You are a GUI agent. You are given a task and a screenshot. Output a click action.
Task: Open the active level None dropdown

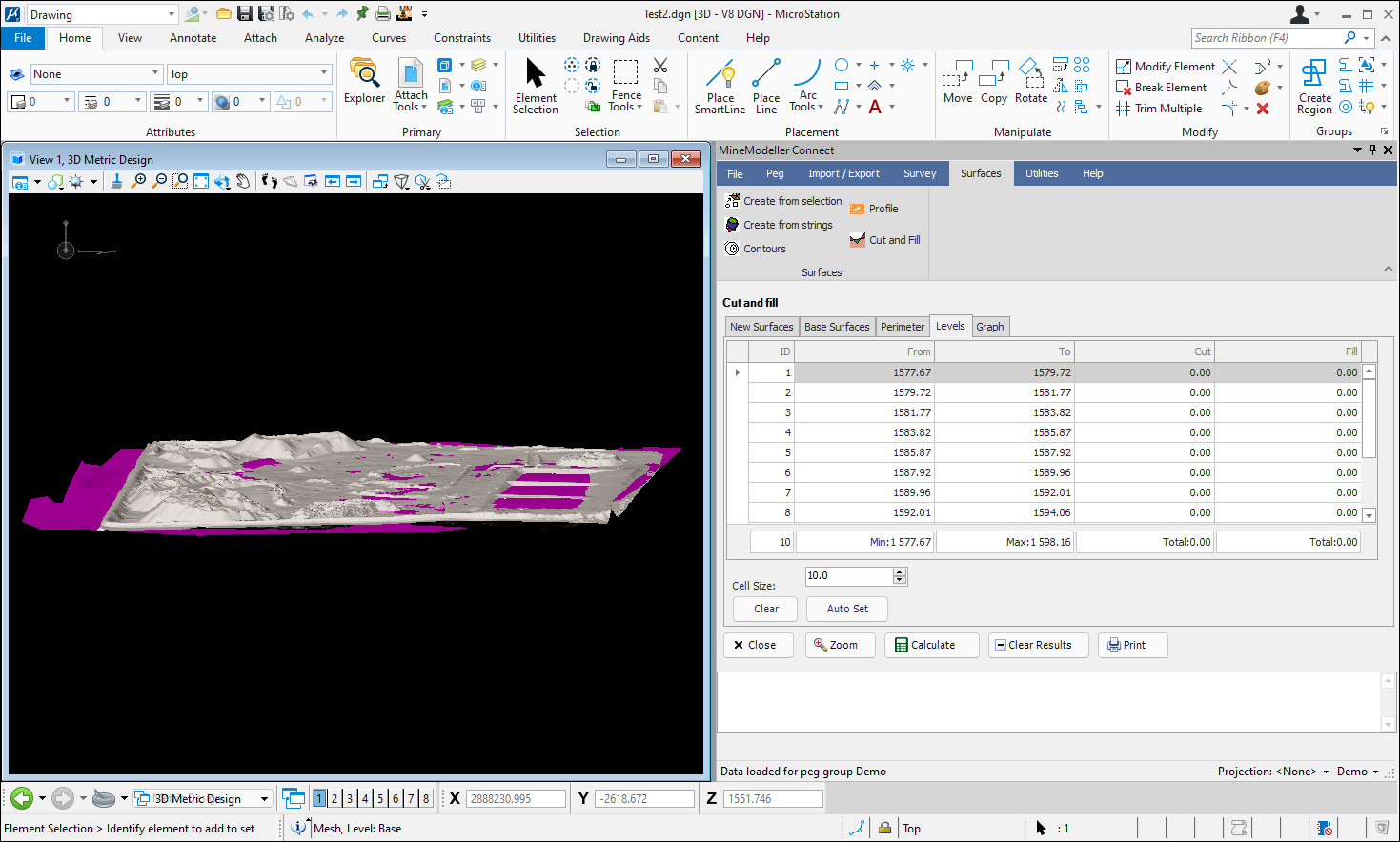(96, 73)
